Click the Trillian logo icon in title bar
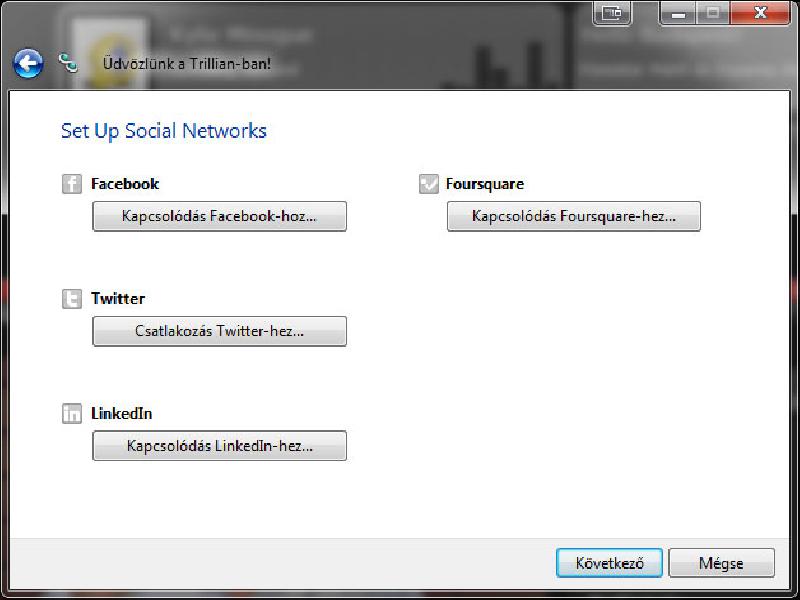 68,63
